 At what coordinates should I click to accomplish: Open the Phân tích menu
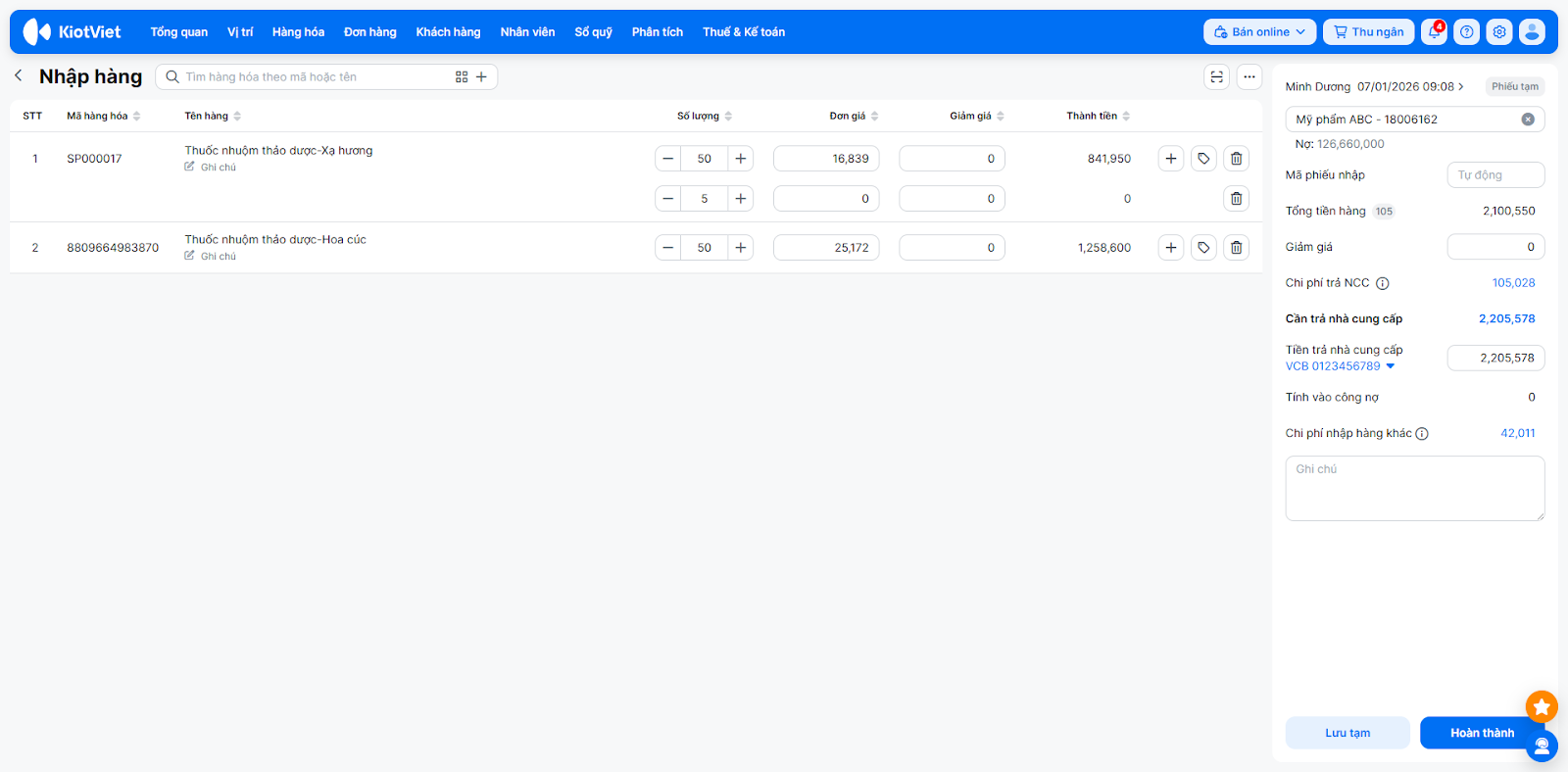click(x=658, y=31)
